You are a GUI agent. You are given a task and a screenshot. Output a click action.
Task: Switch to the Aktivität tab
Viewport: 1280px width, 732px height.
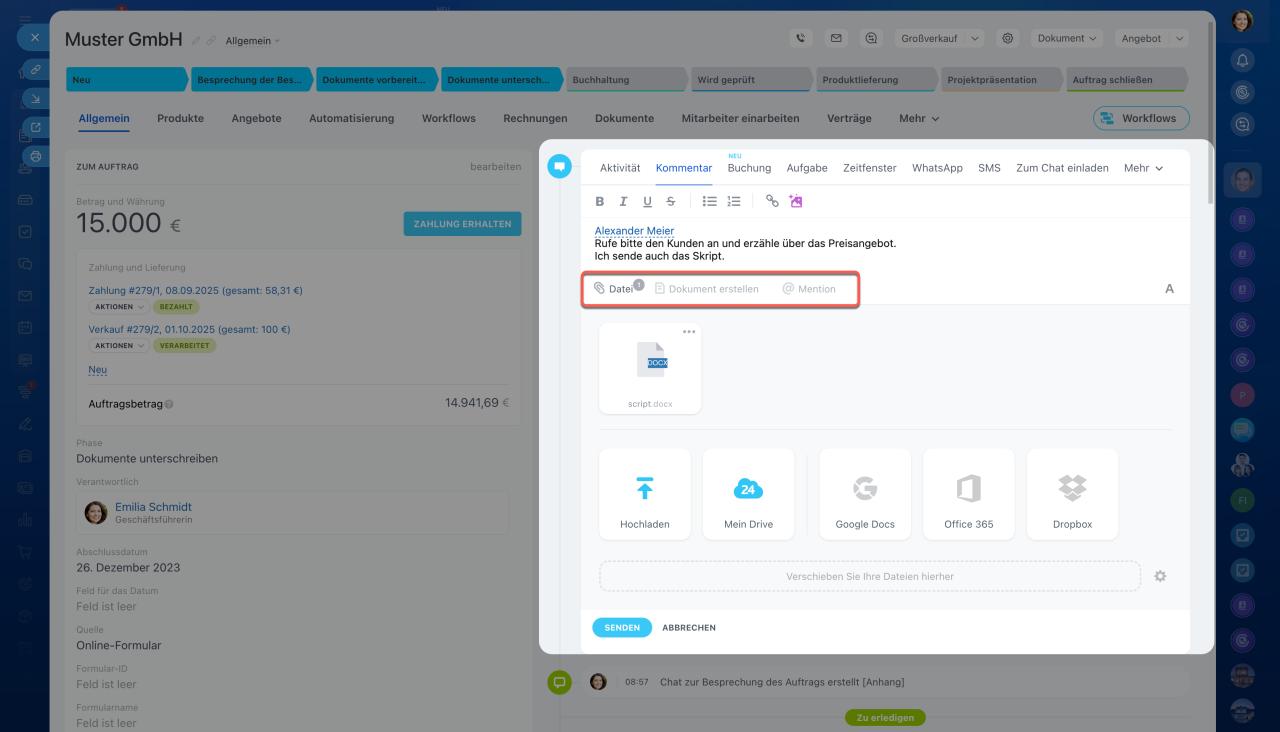(620, 168)
